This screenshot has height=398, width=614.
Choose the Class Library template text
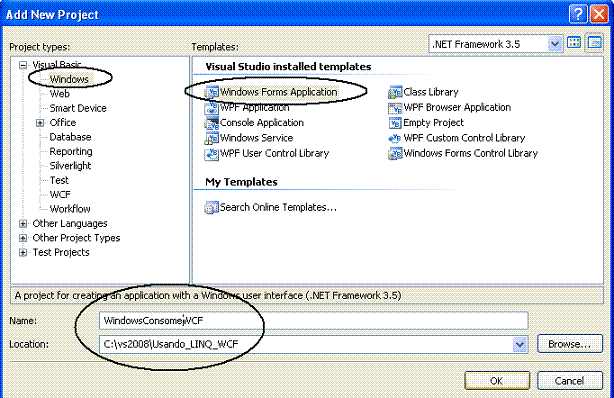tap(431, 92)
